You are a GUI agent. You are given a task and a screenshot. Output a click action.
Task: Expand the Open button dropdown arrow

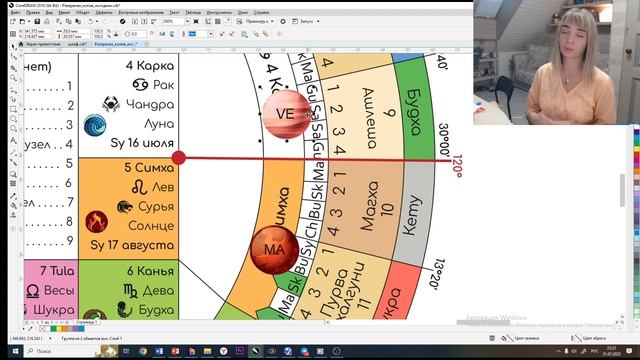(x=29, y=21)
